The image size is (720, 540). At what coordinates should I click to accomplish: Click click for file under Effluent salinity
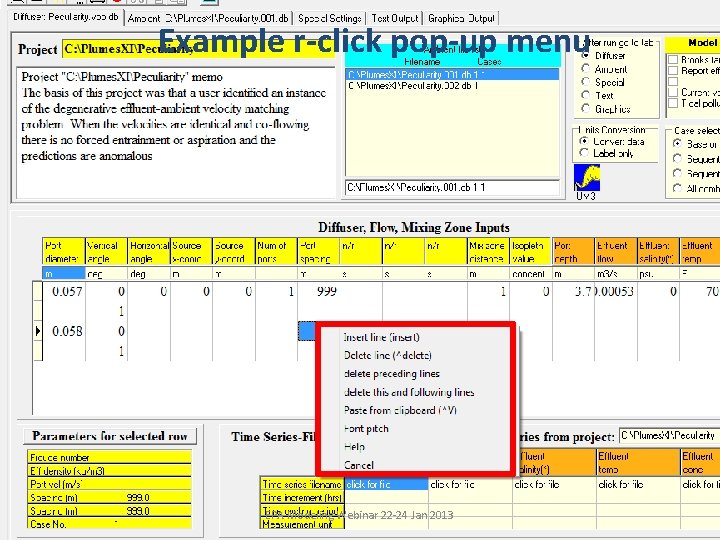pos(554,484)
